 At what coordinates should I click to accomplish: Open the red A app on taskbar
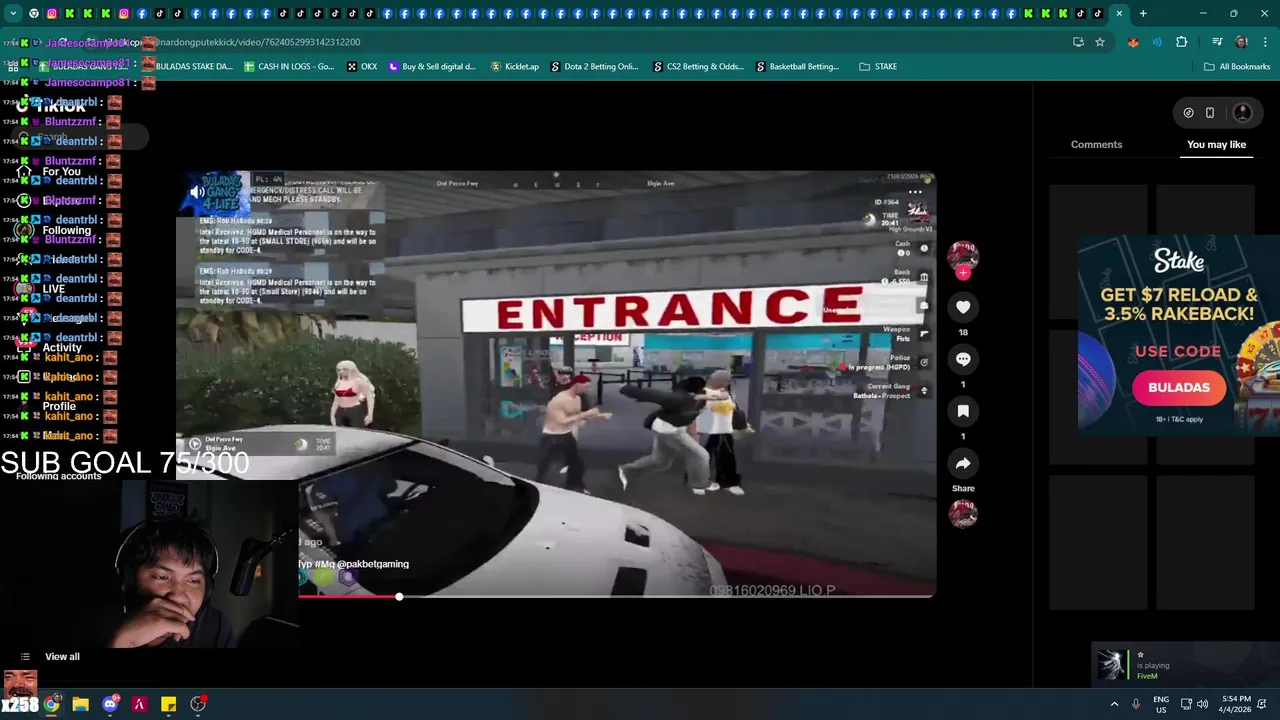coord(139,704)
